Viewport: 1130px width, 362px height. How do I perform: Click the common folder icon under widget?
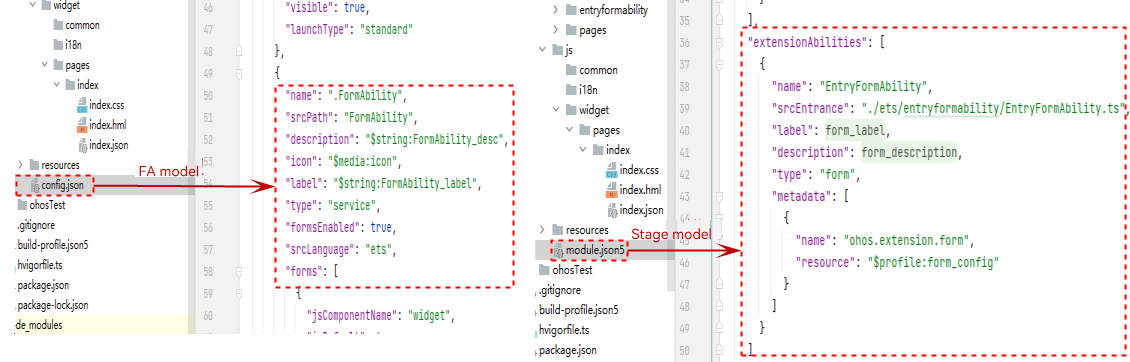(58, 25)
